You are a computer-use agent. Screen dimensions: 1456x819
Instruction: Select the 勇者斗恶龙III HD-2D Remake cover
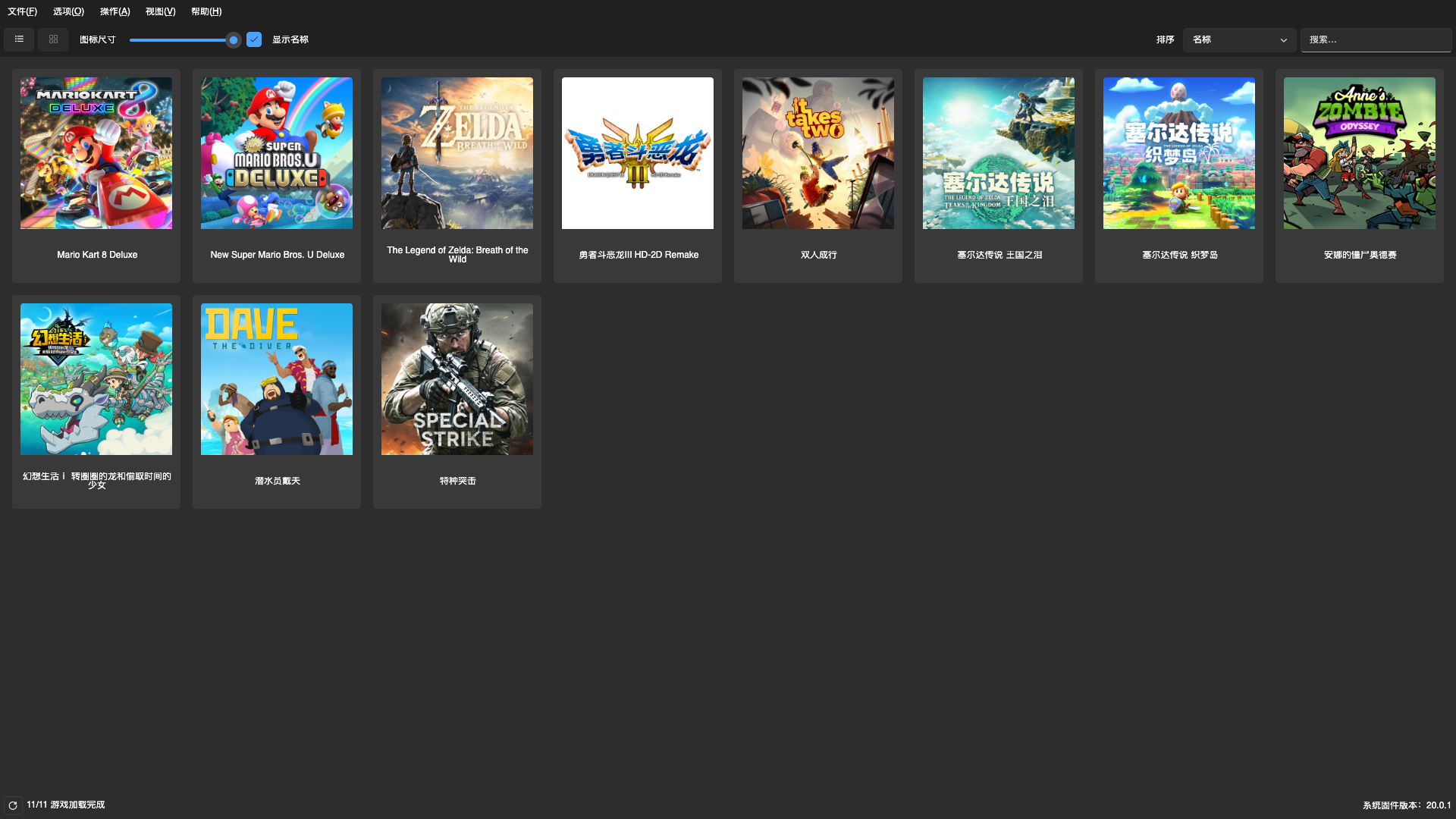(638, 153)
